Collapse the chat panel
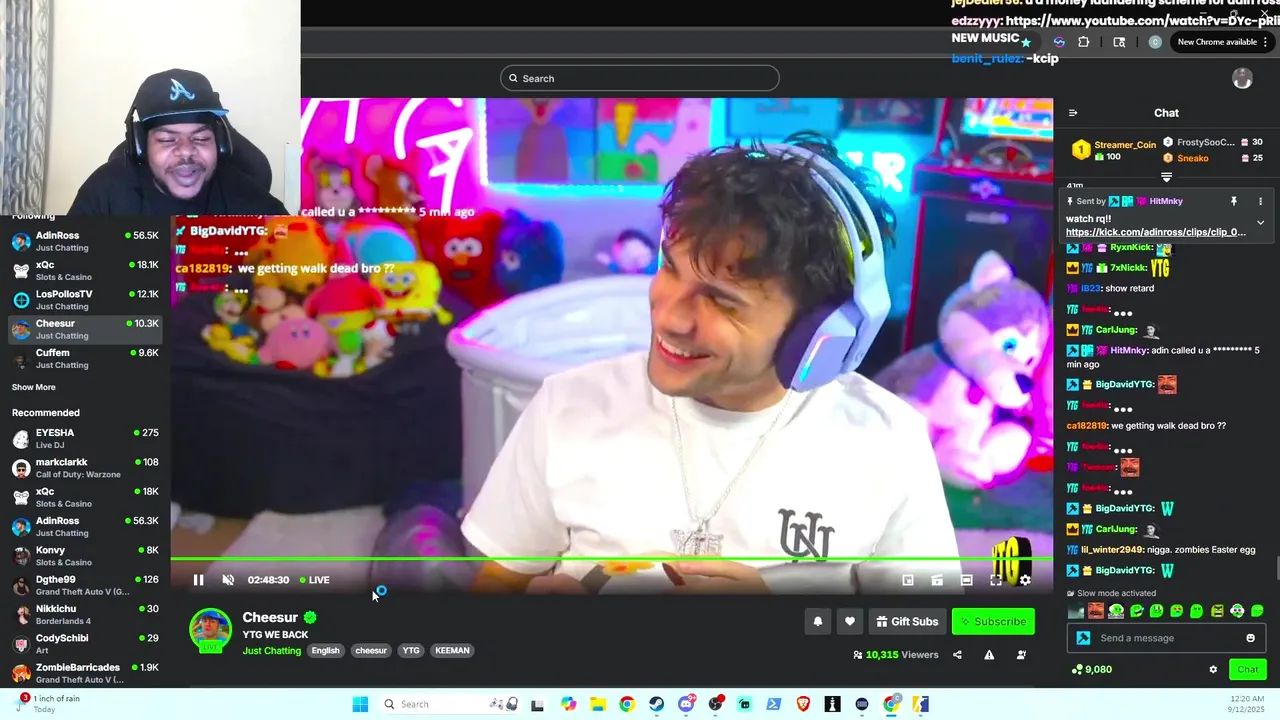Viewport: 1280px width, 720px height. click(1072, 113)
